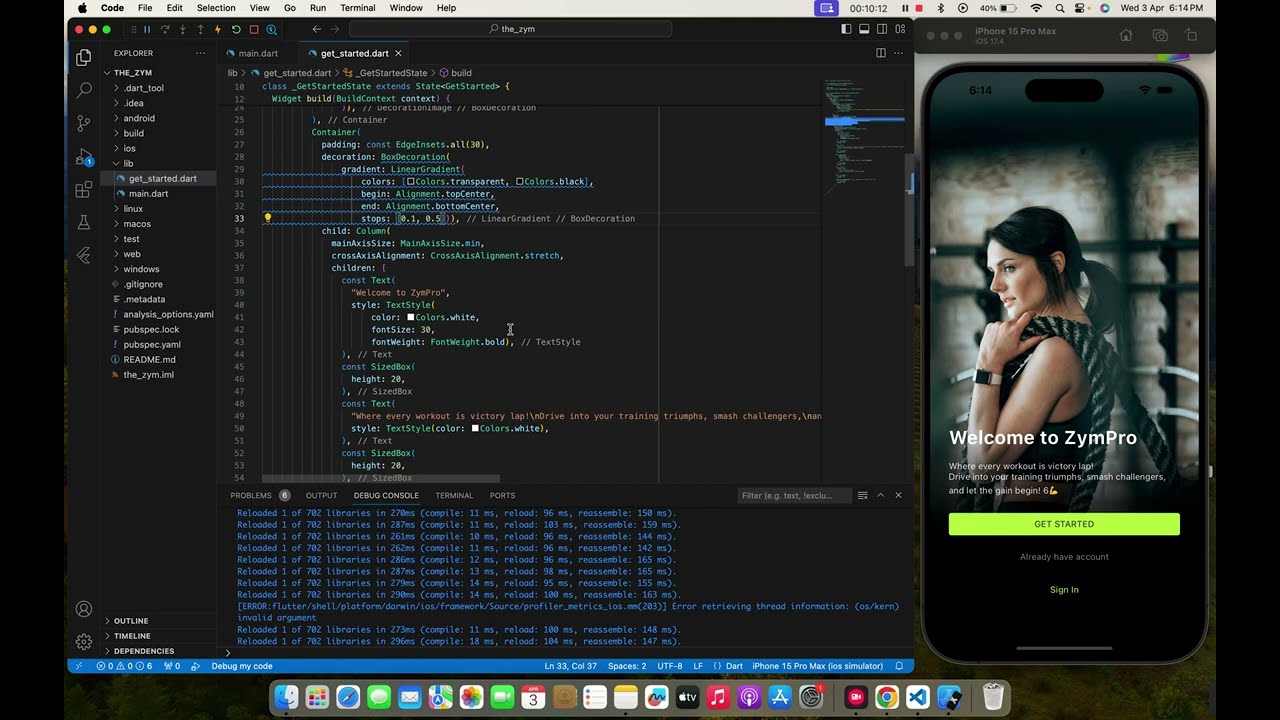Viewport: 1280px width, 720px height.
Task: Open editor More Actions ellipsis
Action: (x=899, y=53)
